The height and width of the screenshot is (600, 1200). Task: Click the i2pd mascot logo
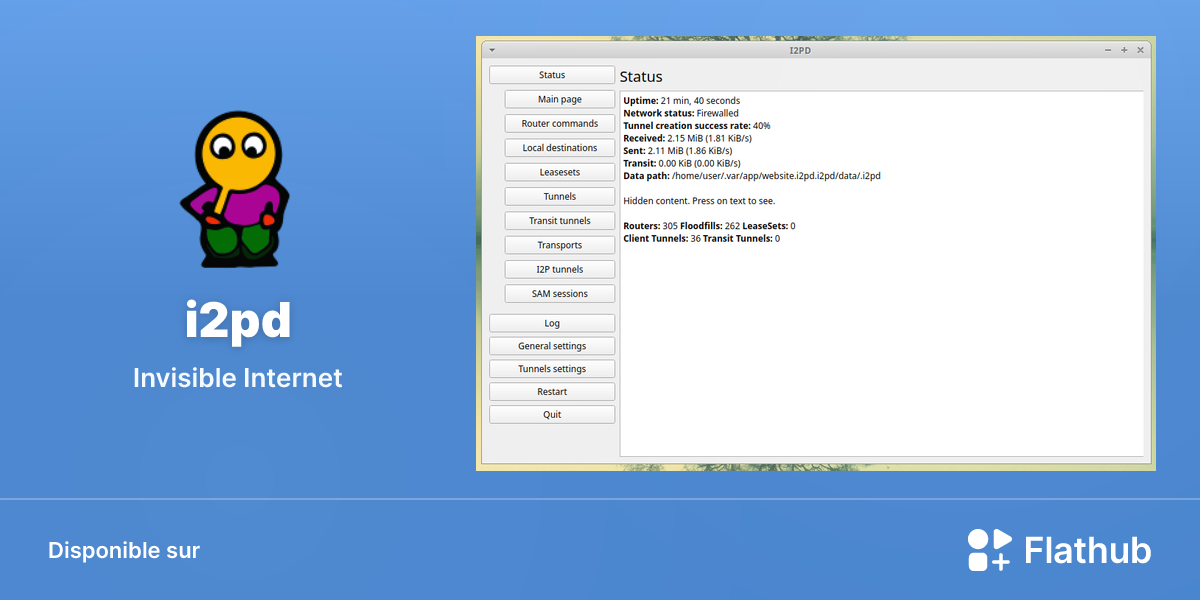237,189
